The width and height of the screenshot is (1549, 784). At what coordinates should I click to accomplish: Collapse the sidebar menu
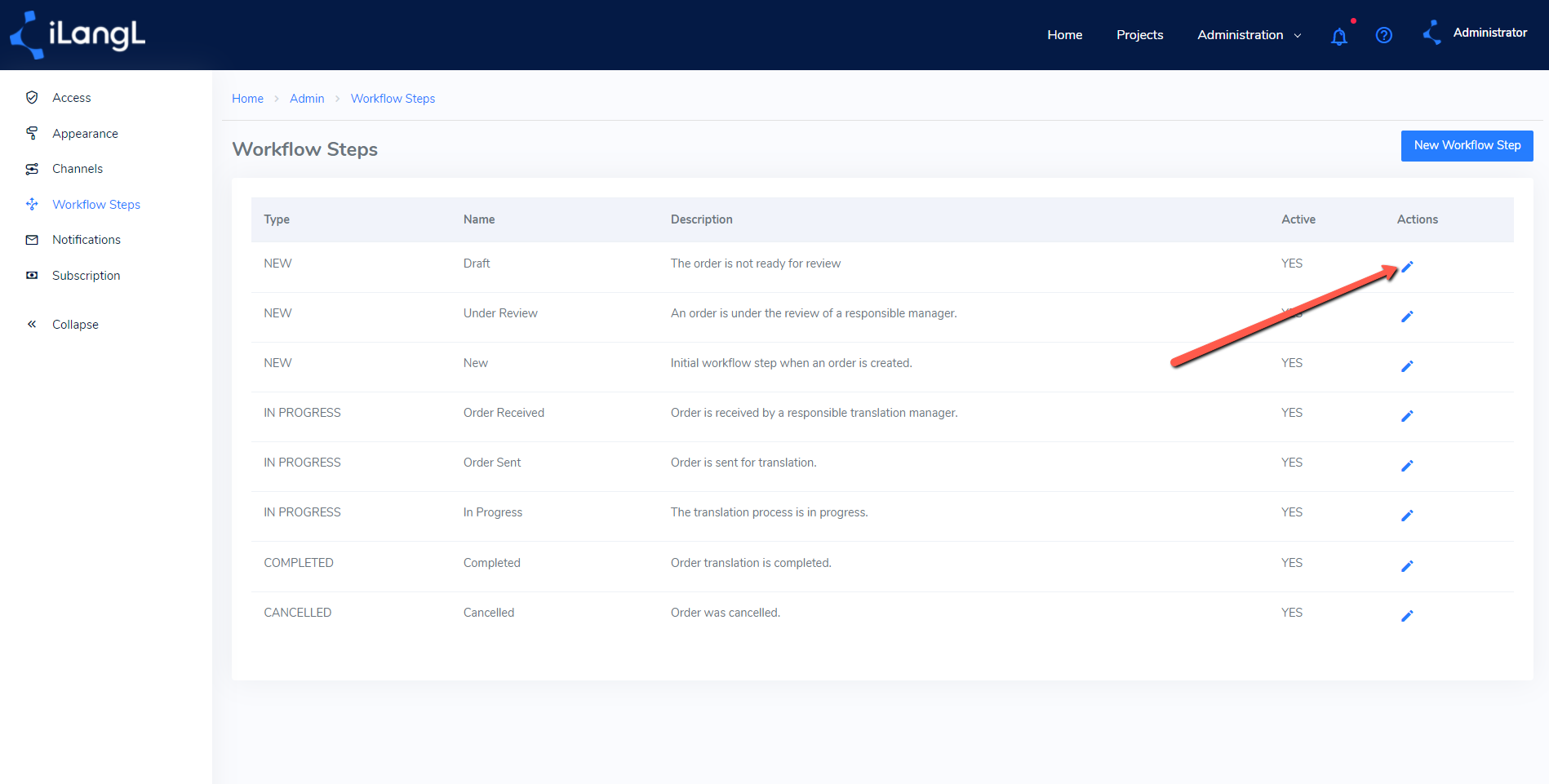coord(75,325)
